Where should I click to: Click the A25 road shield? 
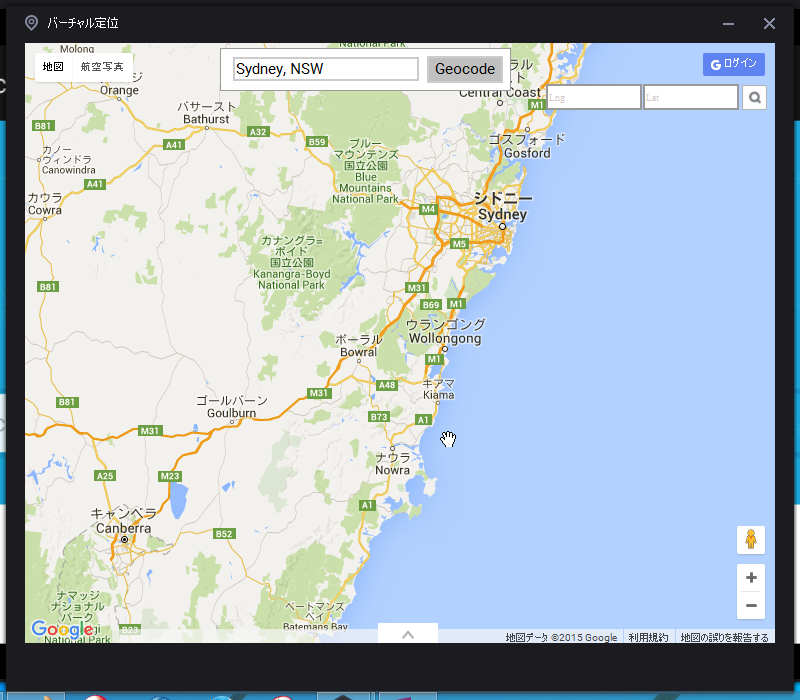click(105, 476)
